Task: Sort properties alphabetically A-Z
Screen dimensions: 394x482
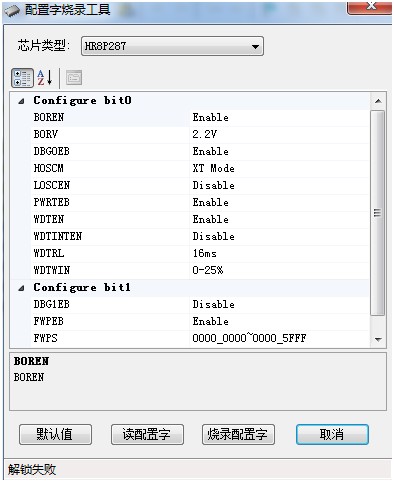Action: tap(45, 78)
